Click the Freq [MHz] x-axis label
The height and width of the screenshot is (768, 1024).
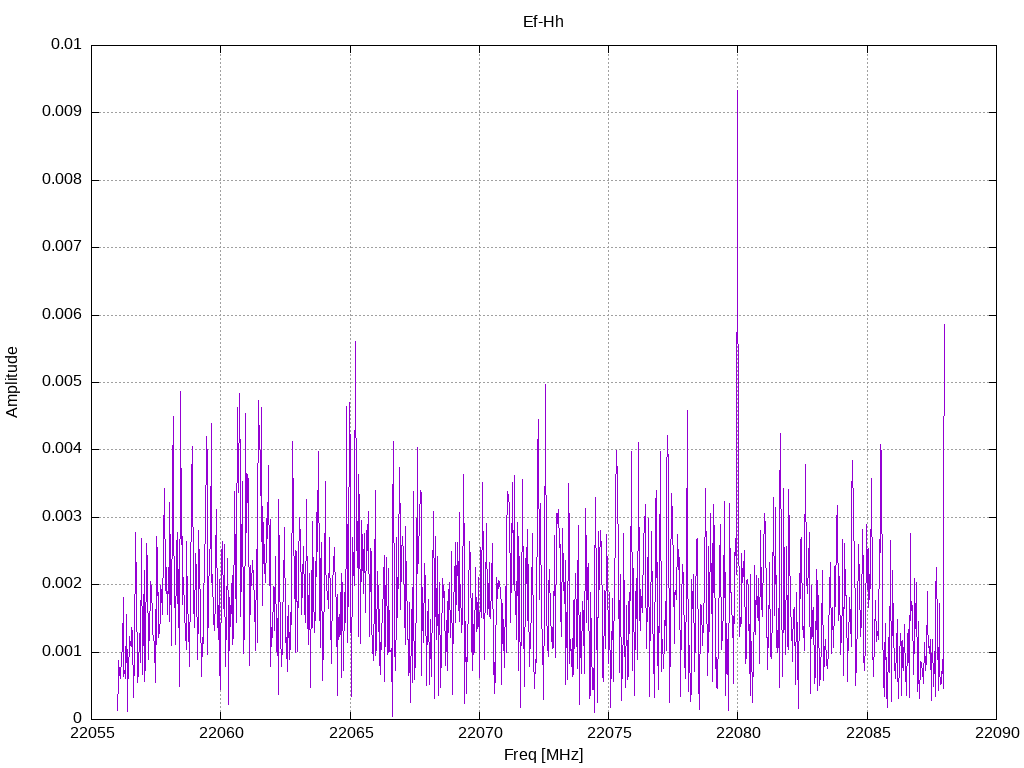[543, 755]
